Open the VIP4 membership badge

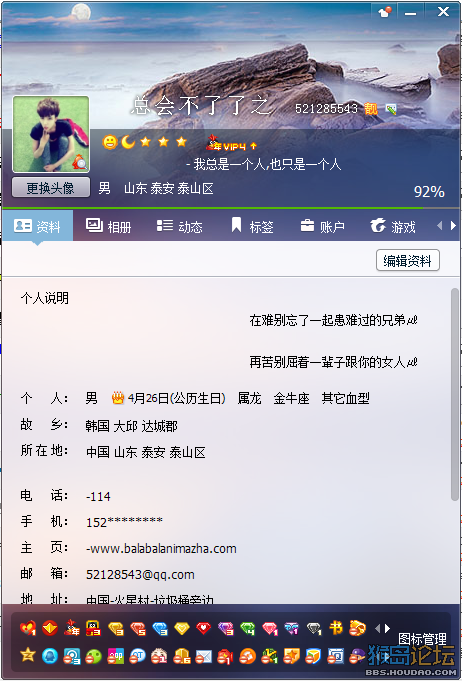232,143
